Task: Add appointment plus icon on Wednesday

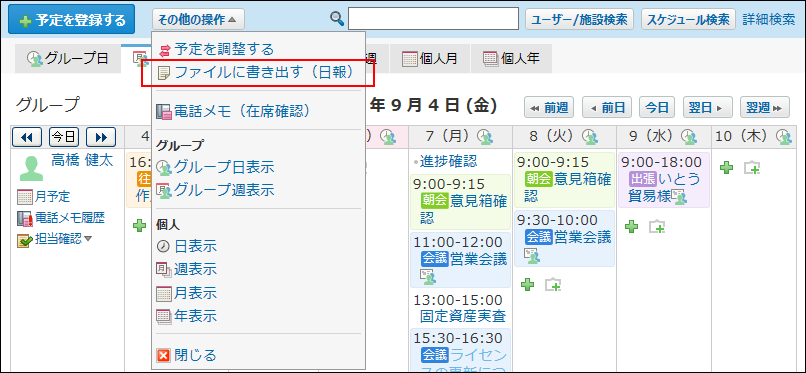Action: click(632, 226)
